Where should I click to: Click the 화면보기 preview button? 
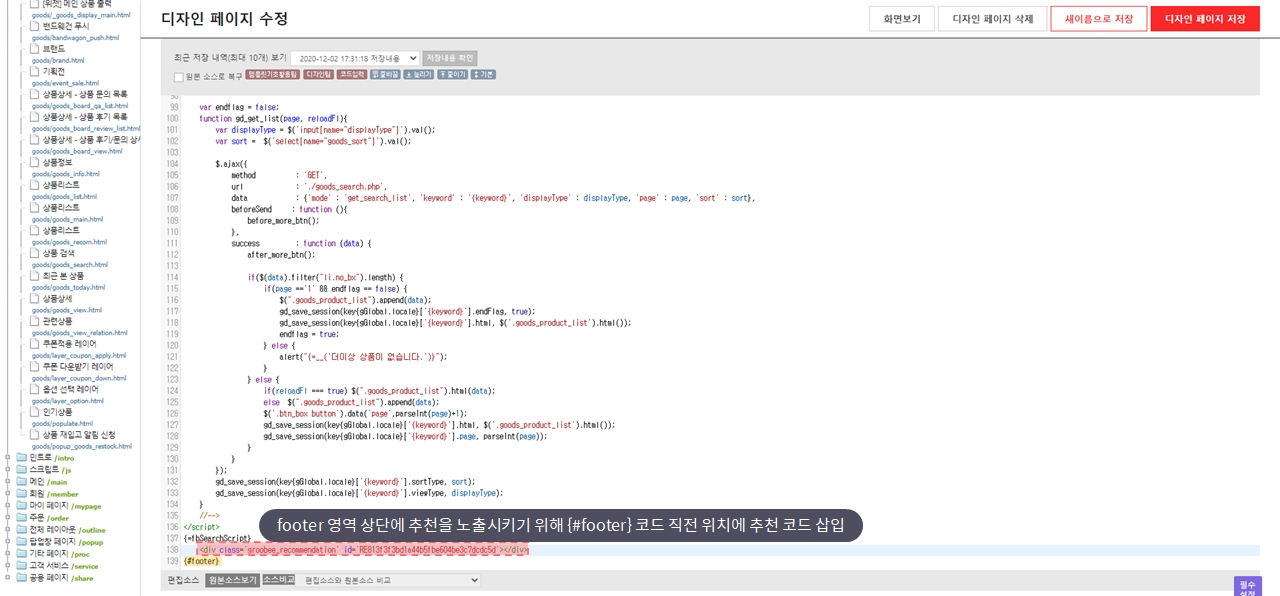click(x=901, y=19)
